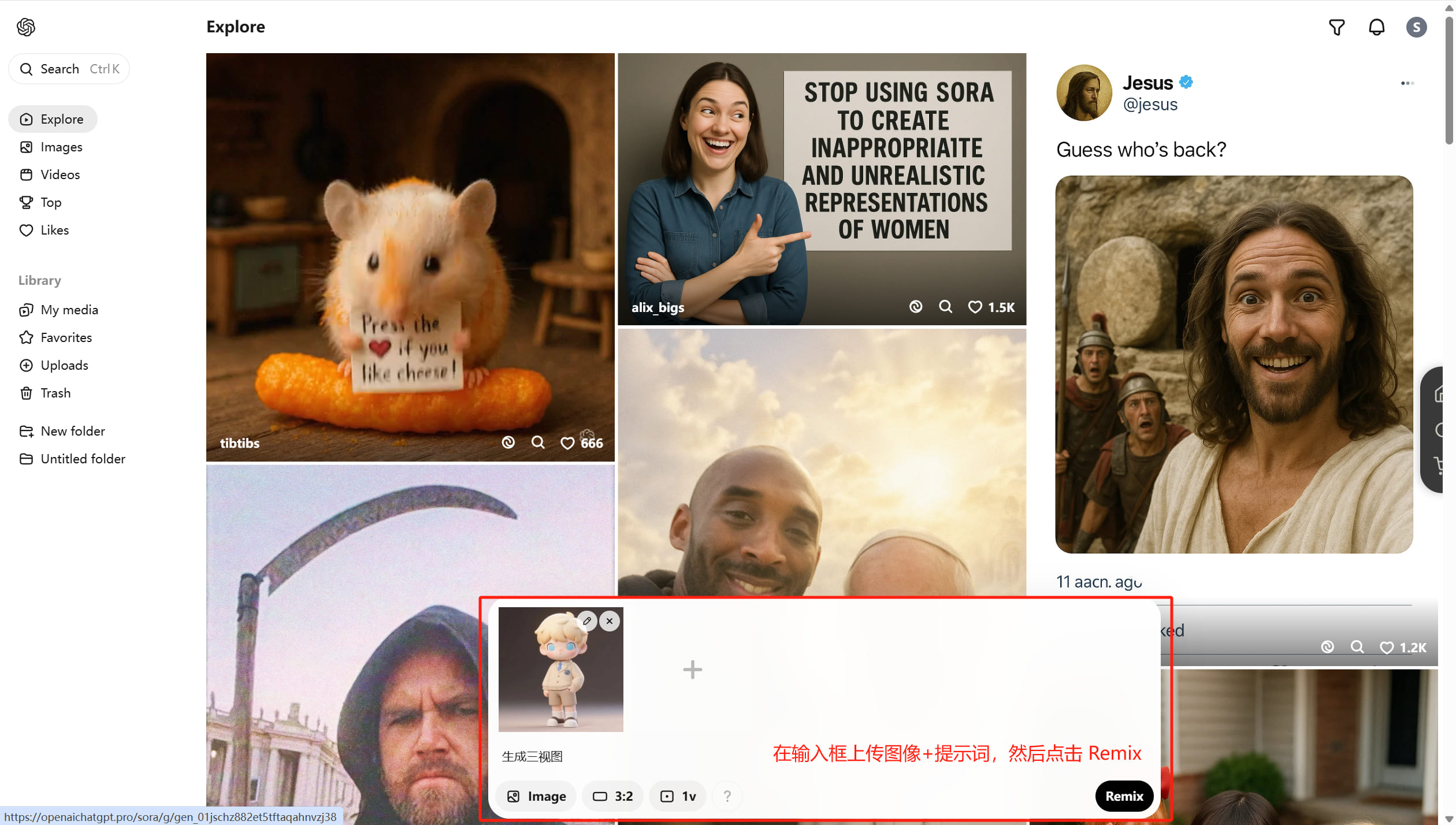Screen dimensions: 1456x825
Task: Click the question mark help button
Action: 727,796
